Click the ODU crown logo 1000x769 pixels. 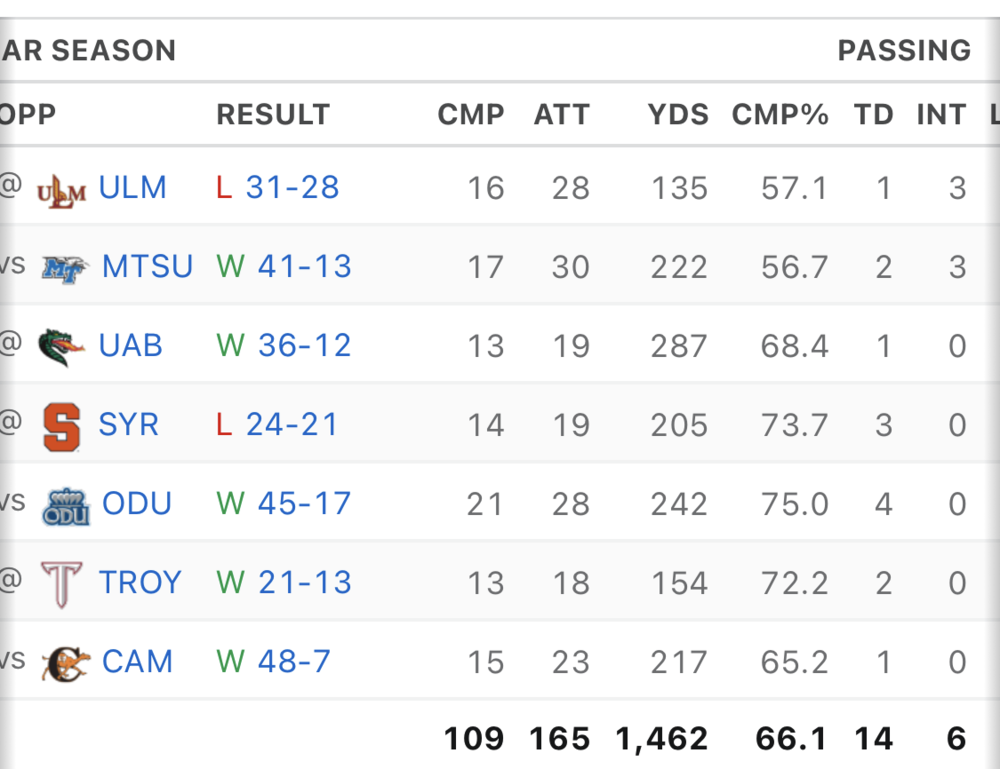point(66,505)
